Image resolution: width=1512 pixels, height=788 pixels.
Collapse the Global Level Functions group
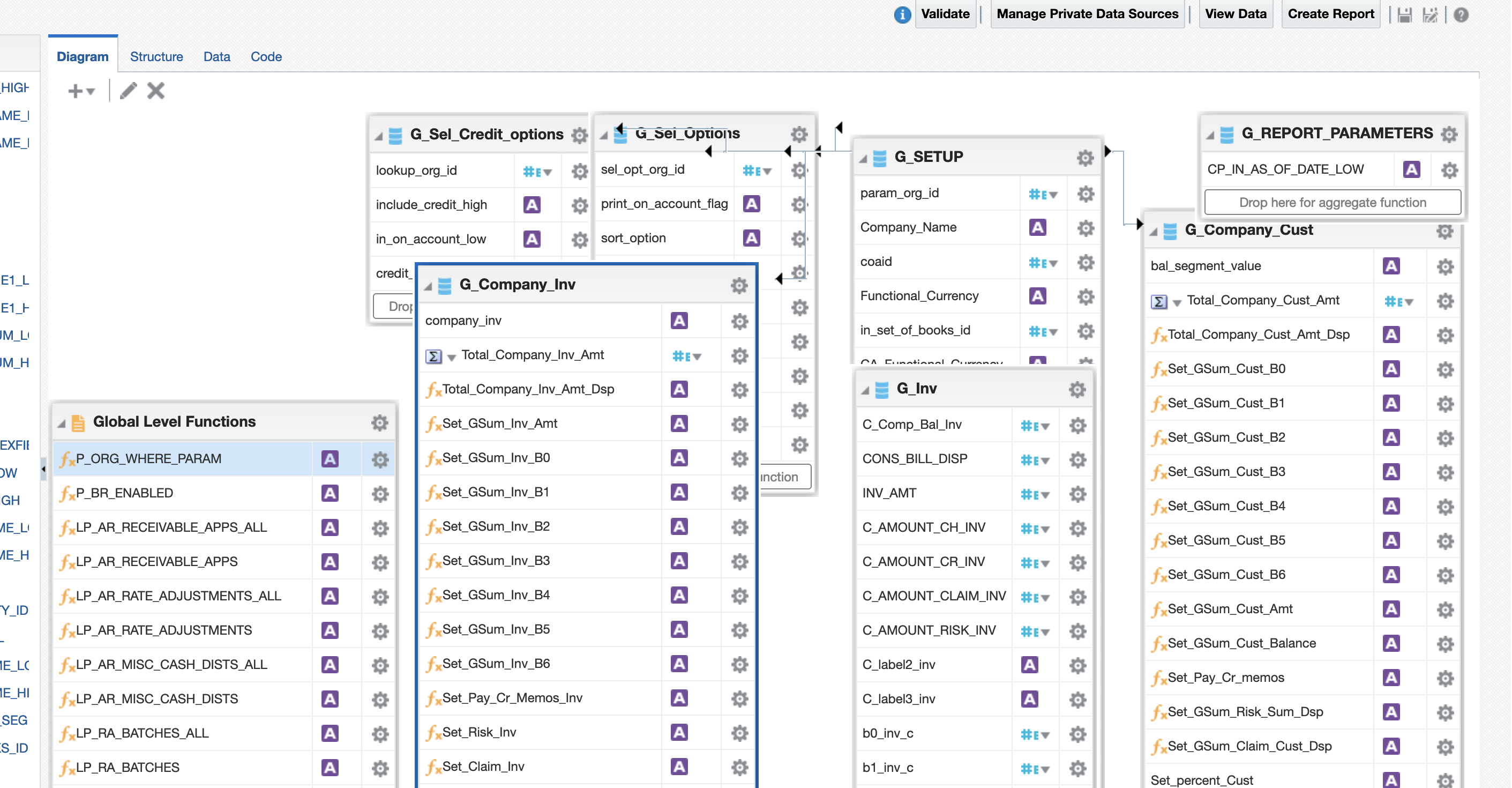tap(62, 423)
